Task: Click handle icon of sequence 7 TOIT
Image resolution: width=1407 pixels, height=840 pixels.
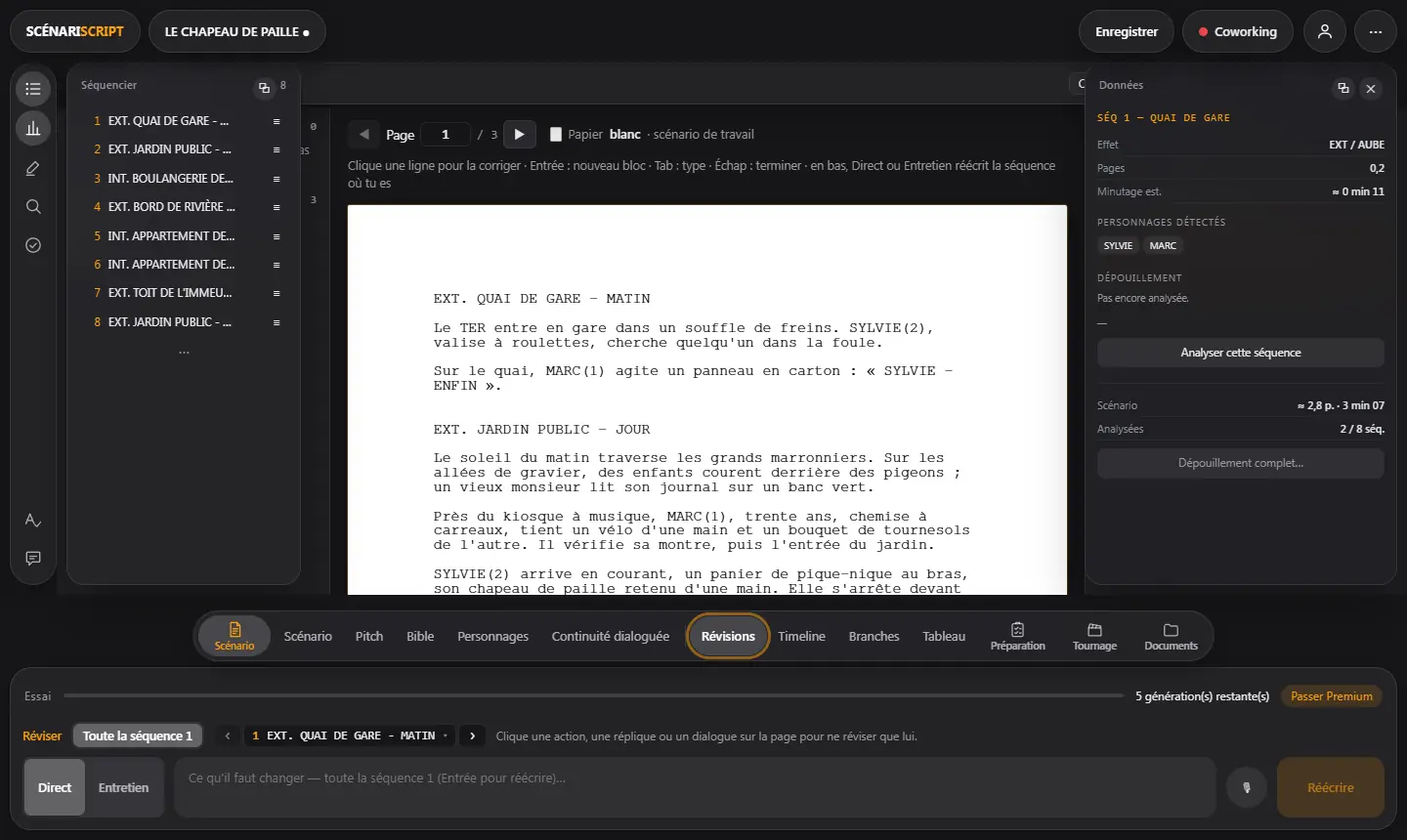Action: click(x=277, y=293)
